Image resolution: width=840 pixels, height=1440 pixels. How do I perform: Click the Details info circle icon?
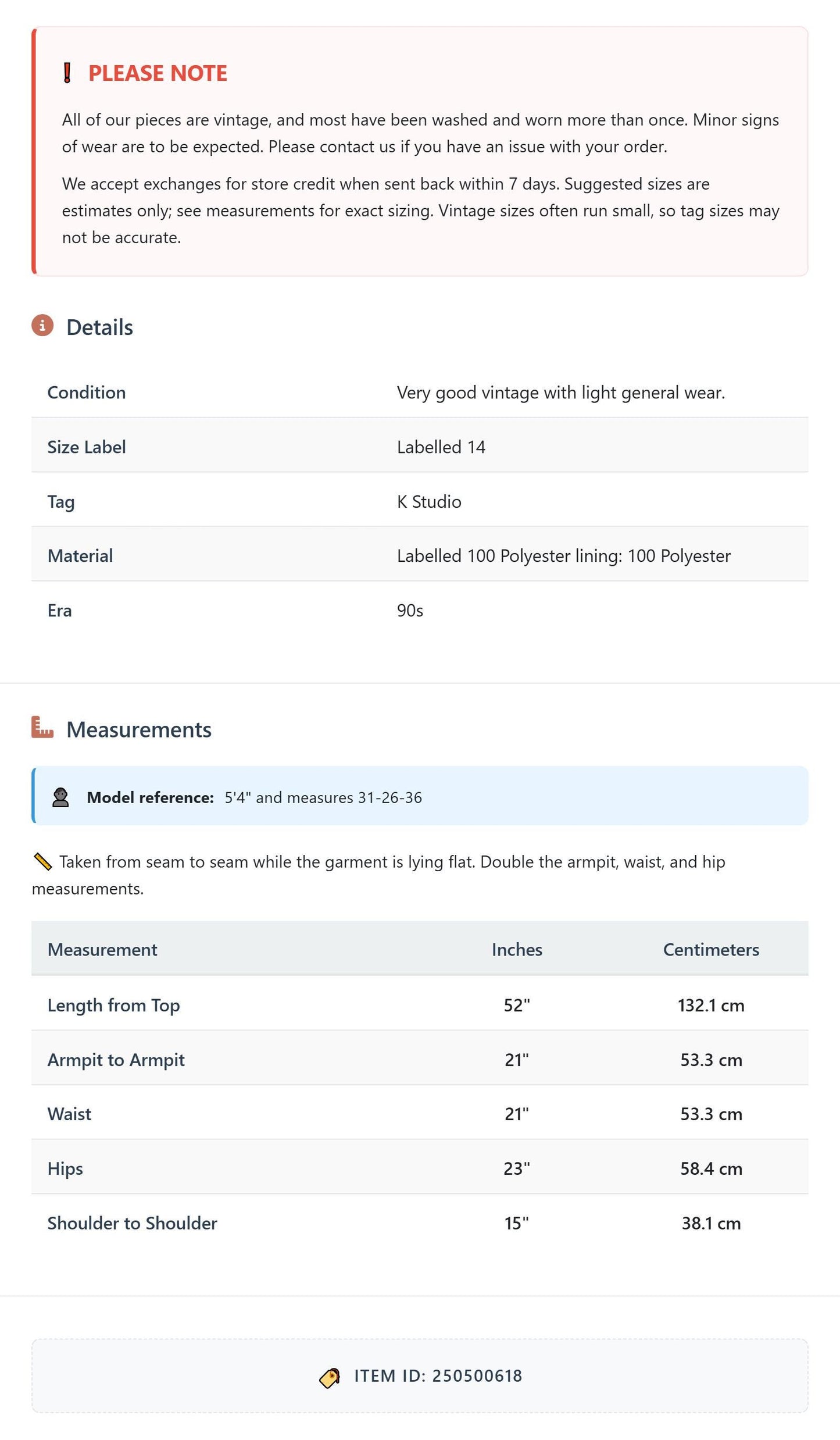tap(42, 326)
